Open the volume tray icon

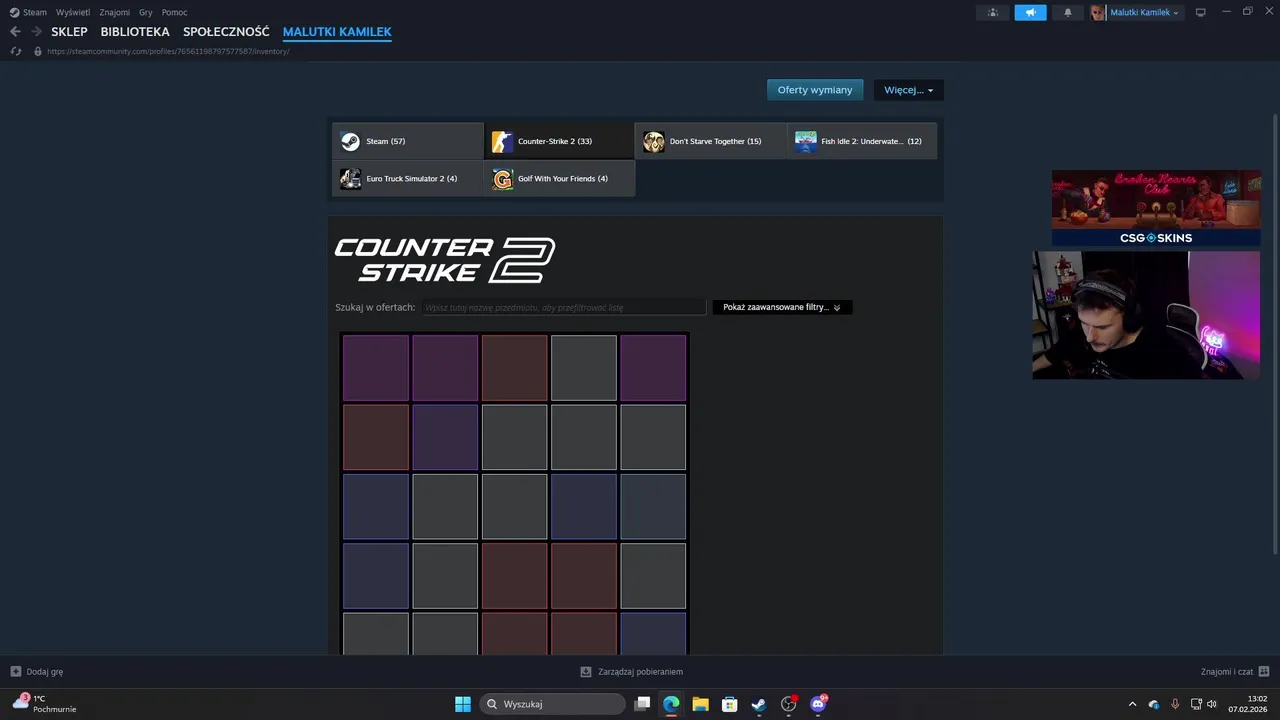click(x=1212, y=704)
